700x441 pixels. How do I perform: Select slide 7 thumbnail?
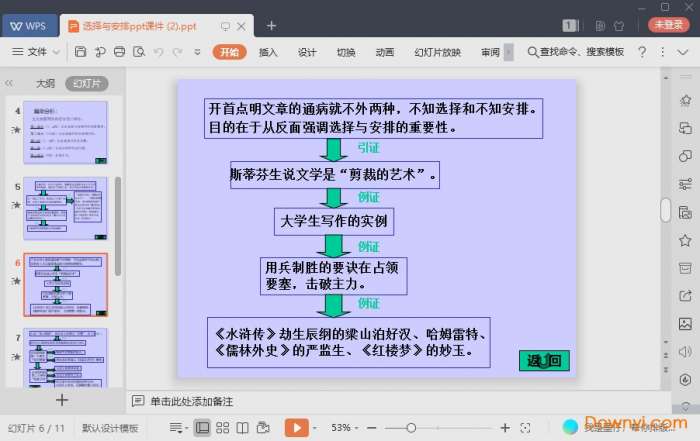(x=65, y=358)
